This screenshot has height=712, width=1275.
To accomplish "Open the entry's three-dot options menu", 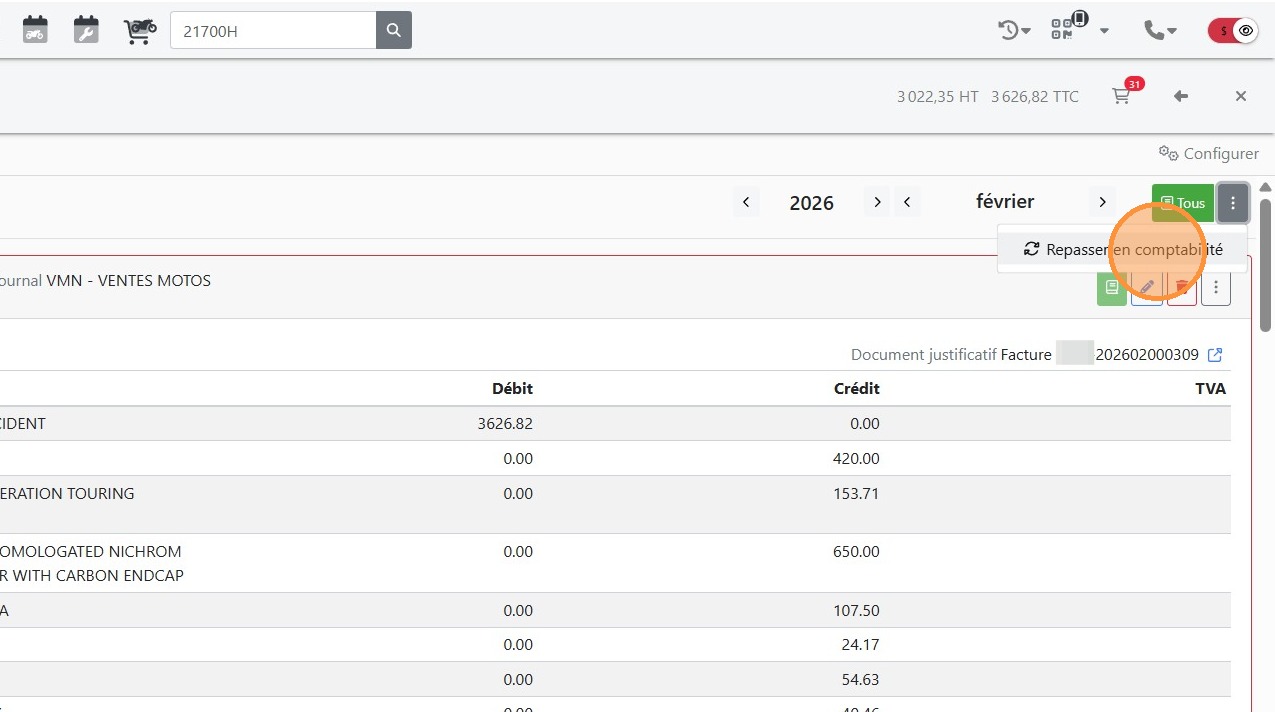I will 1216,288.
